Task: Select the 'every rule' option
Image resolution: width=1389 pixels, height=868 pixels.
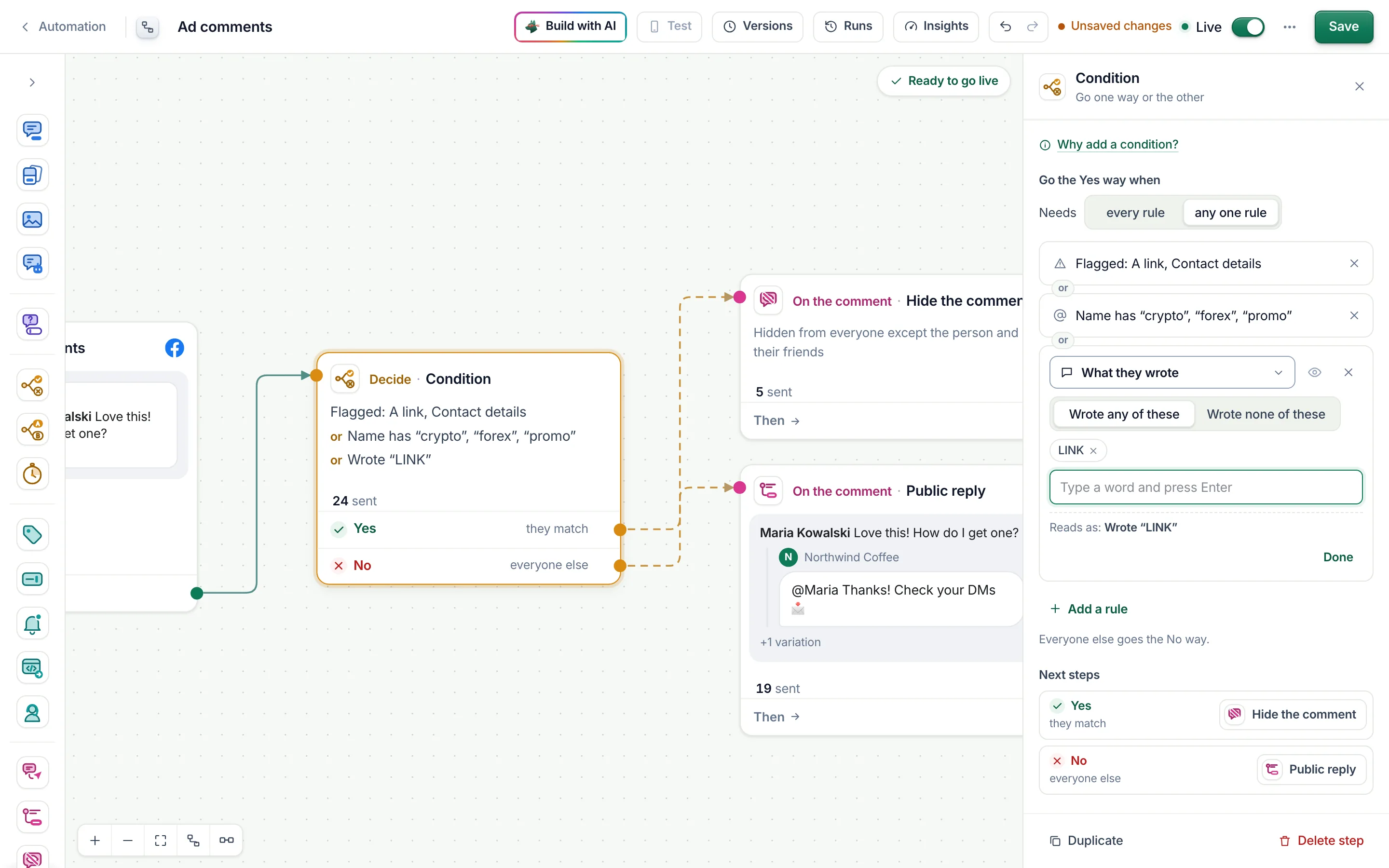Action: click(1135, 212)
